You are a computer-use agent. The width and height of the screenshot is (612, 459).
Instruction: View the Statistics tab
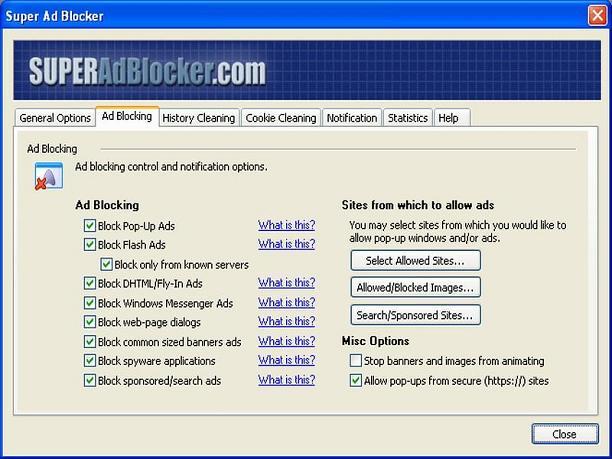(x=408, y=118)
